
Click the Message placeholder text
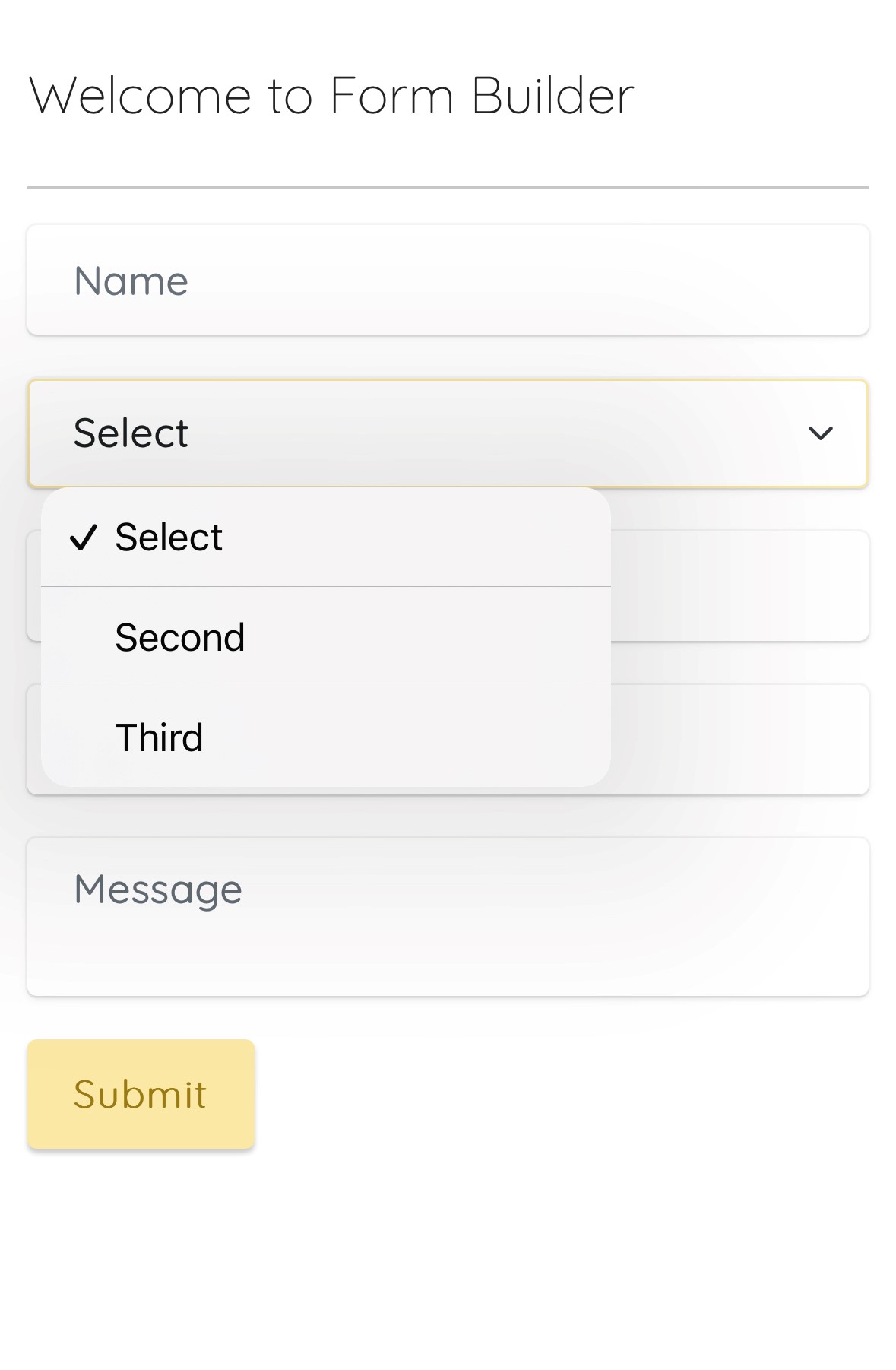pos(158,889)
